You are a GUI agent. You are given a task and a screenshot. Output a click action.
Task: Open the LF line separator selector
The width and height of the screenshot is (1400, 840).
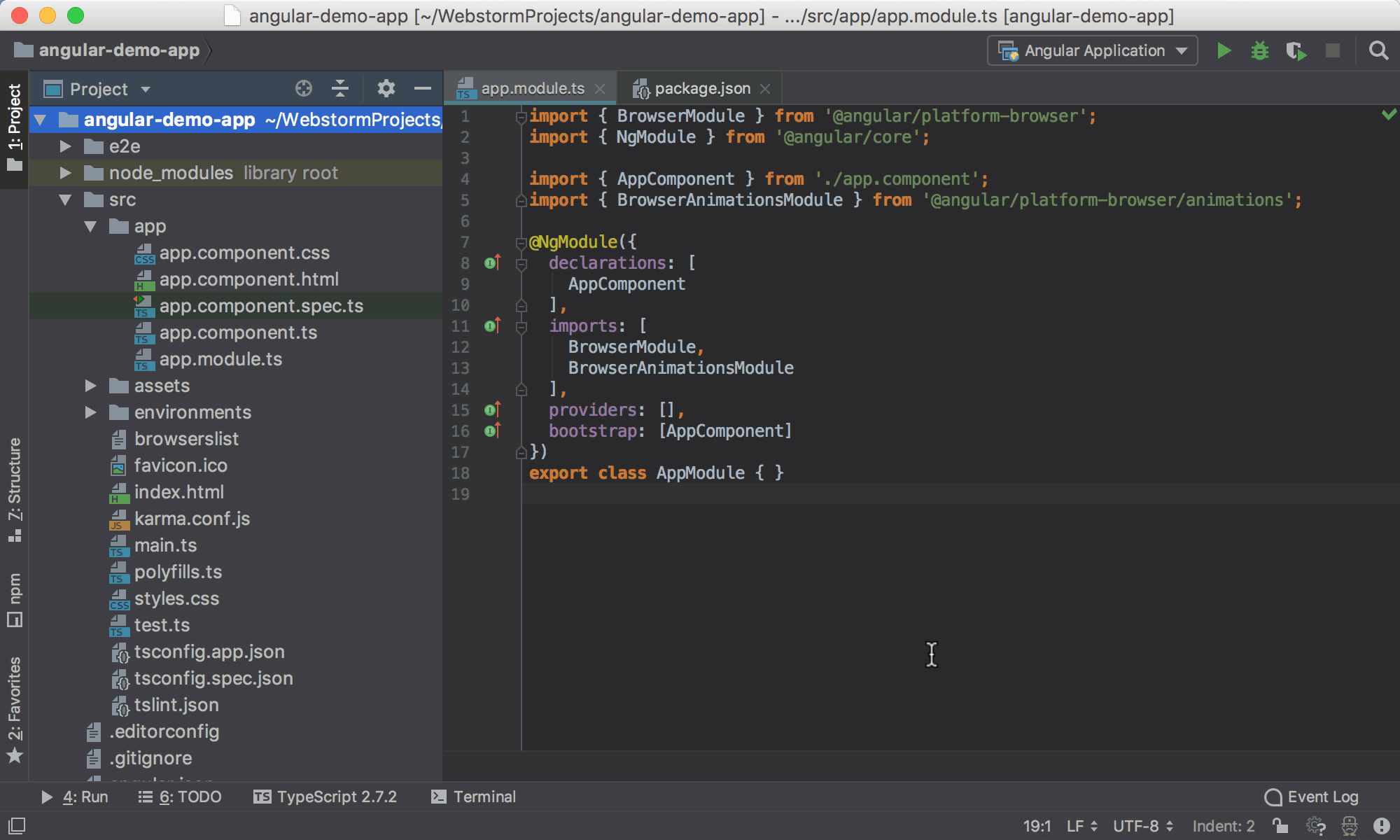1081,826
